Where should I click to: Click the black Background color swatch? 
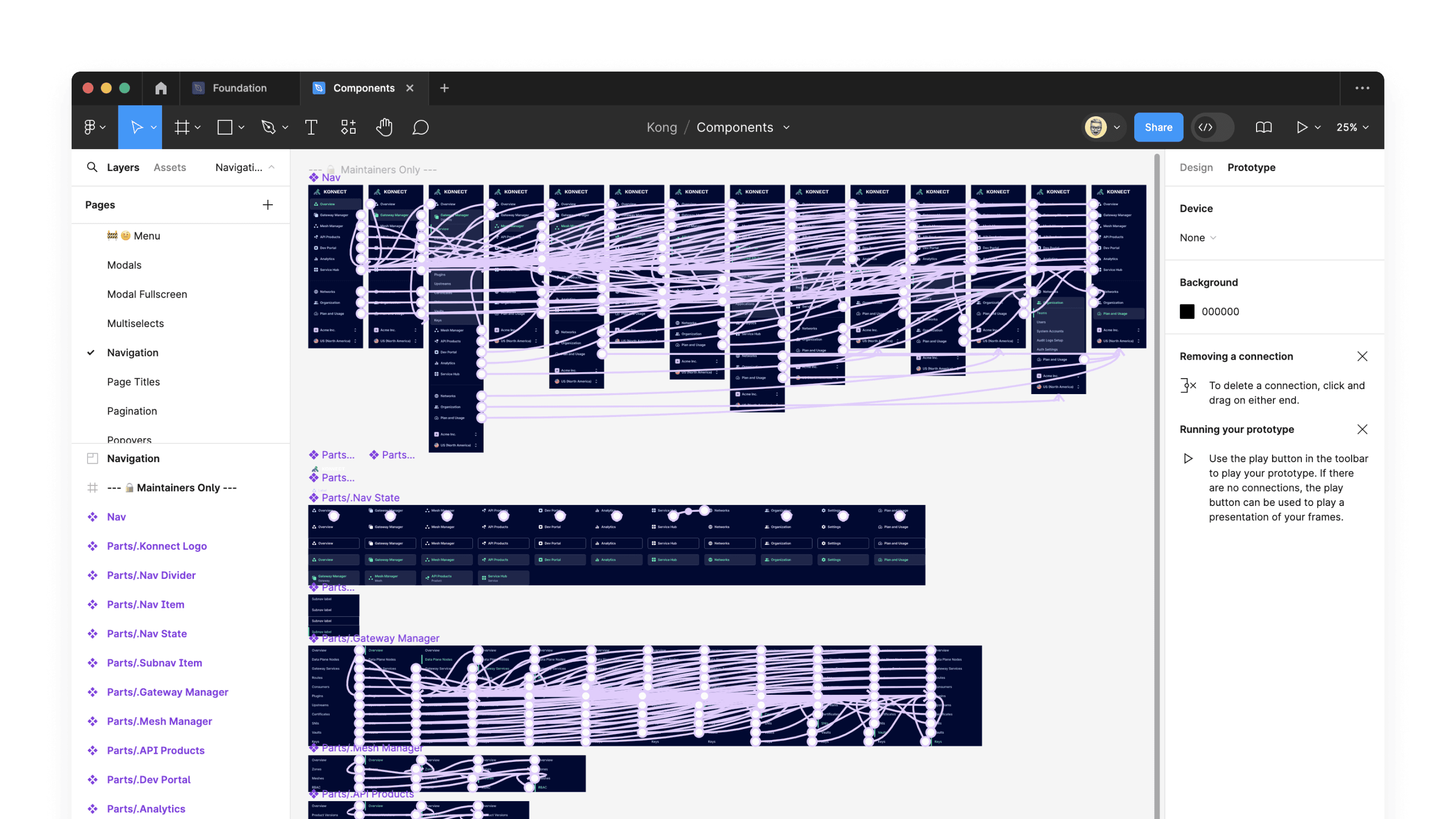coord(1187,312)
